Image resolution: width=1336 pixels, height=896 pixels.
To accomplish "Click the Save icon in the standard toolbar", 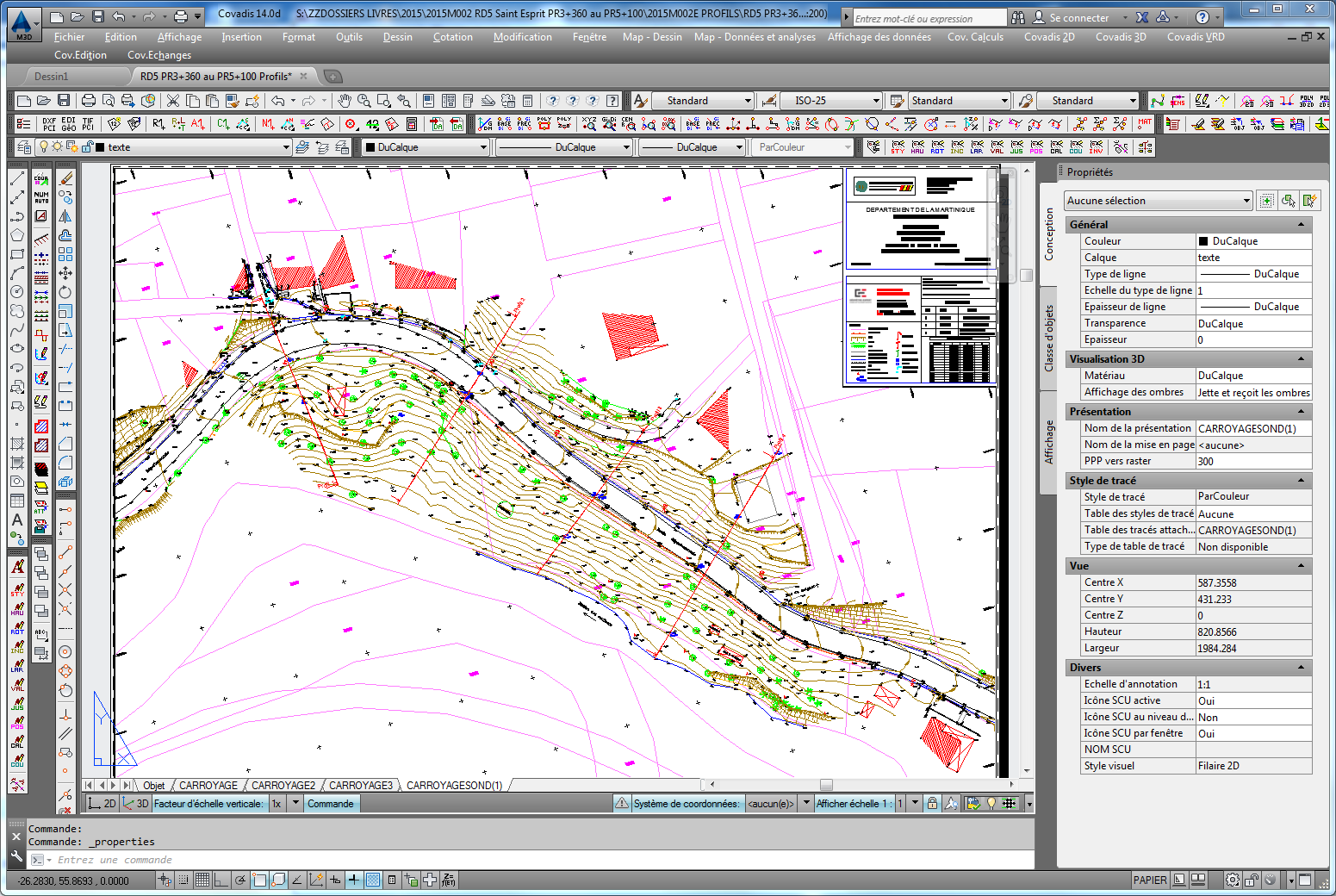I will pyautogui.click(x=63, y=101).
